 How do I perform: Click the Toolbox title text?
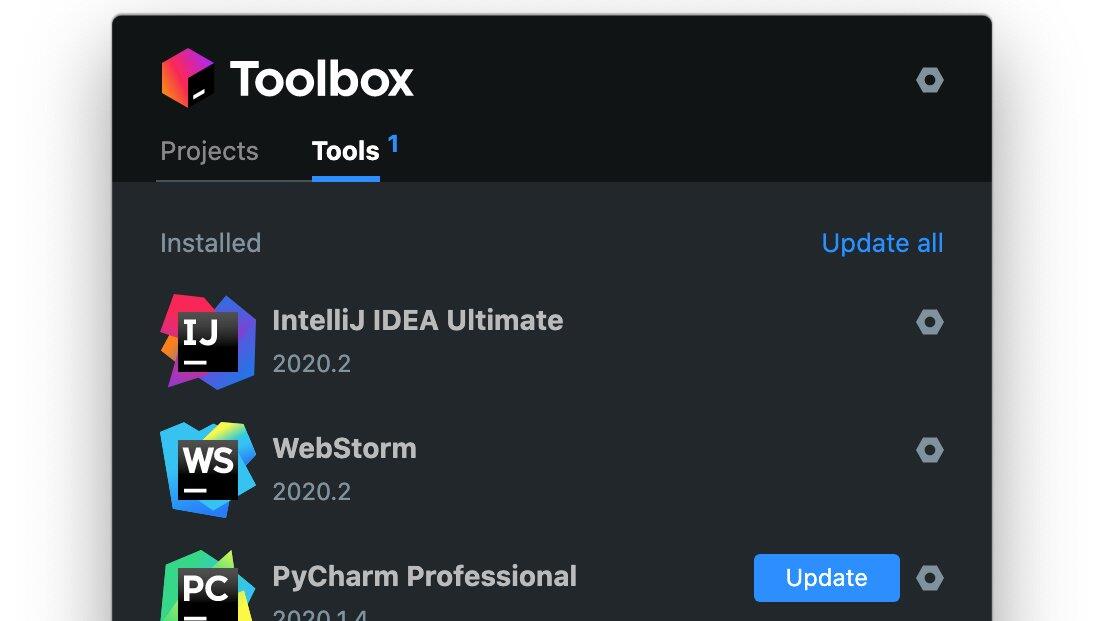coord(321,79)
